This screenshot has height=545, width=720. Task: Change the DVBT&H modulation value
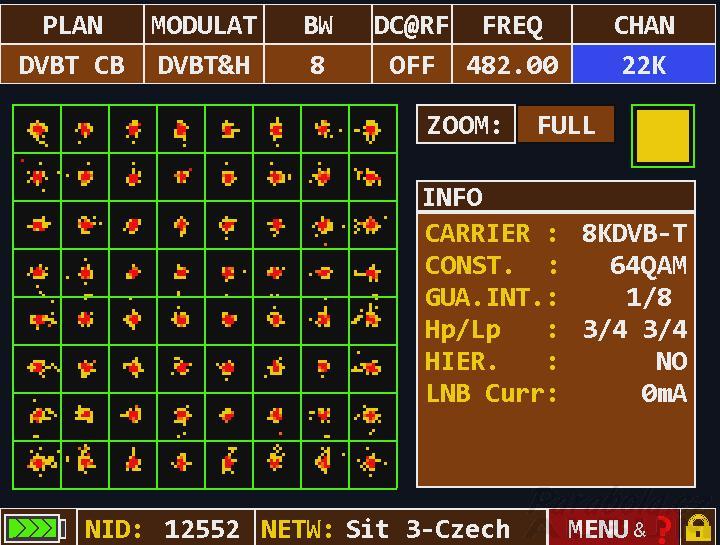click(204, 64)
